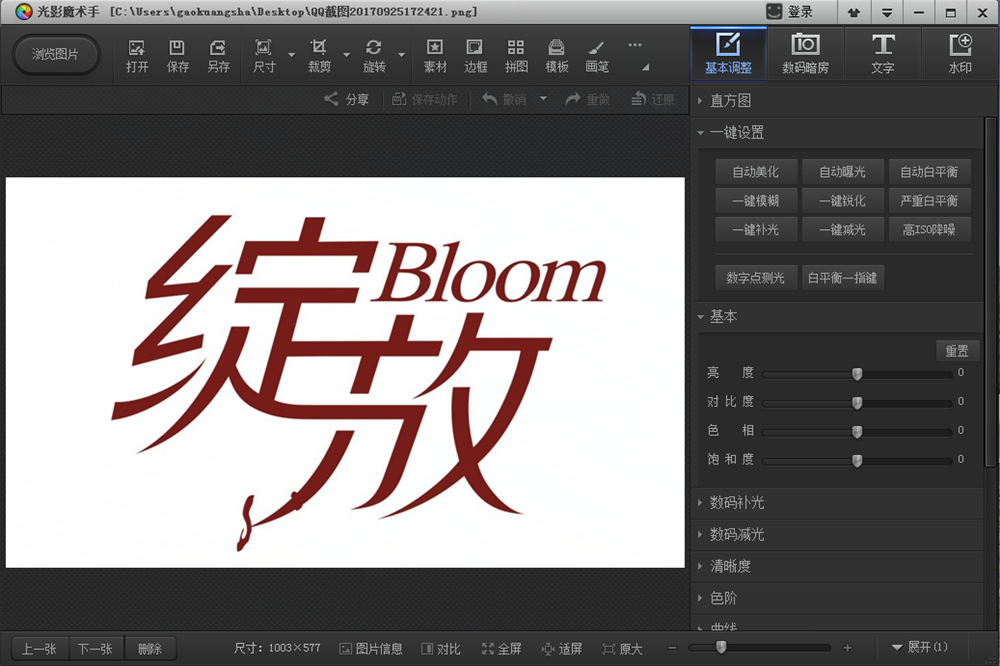Click the 浏览图片 (Browse Images) button
The image size is (1000, 666).
56,55
